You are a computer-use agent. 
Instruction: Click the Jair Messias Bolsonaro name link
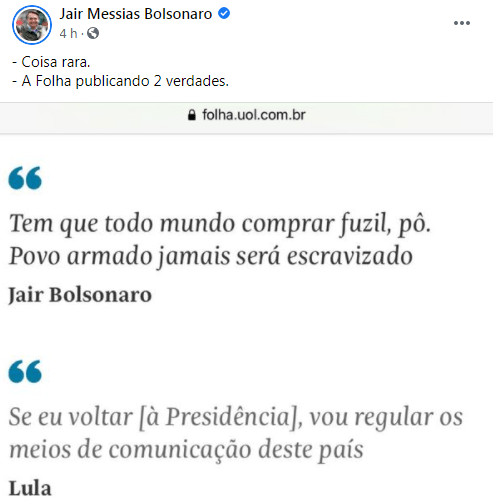point(136,14)
